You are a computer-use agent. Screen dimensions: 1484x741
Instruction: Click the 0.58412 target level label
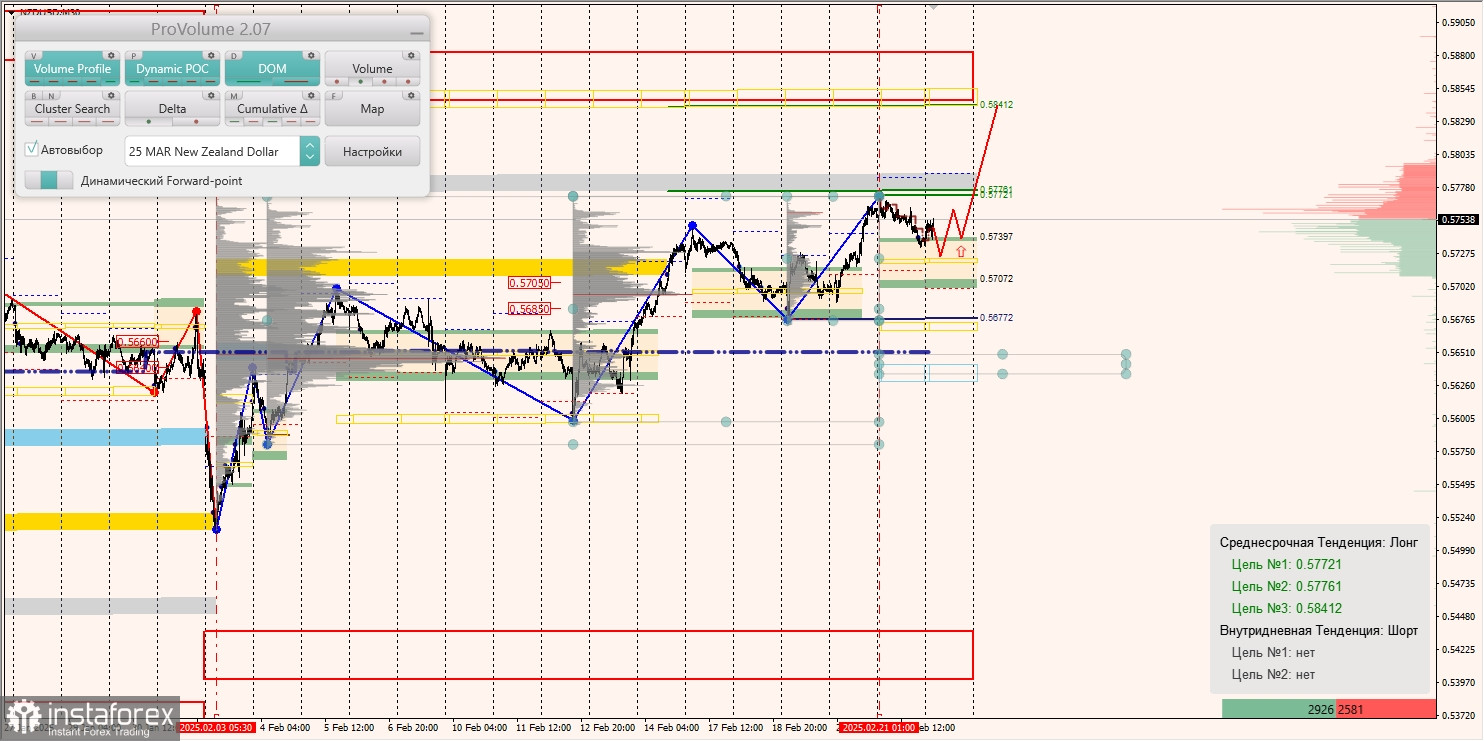pos(996,104)
